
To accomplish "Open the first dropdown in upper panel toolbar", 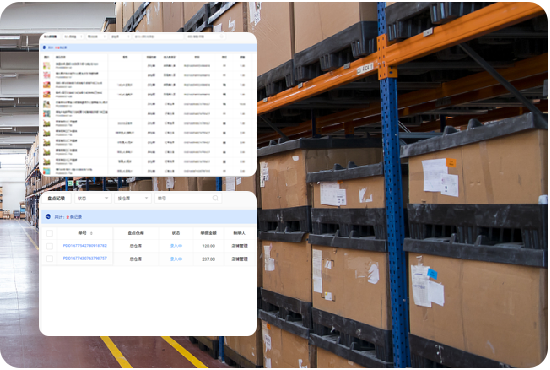I will tap(73, 36).
